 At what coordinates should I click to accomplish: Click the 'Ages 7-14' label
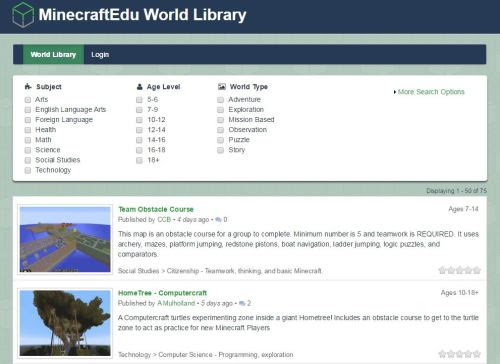pos(463,209)
